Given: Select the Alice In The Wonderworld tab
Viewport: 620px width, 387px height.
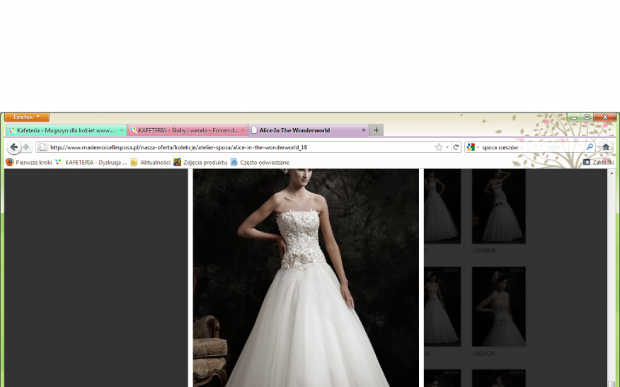Looking at the screenshot, I should 309,130.
